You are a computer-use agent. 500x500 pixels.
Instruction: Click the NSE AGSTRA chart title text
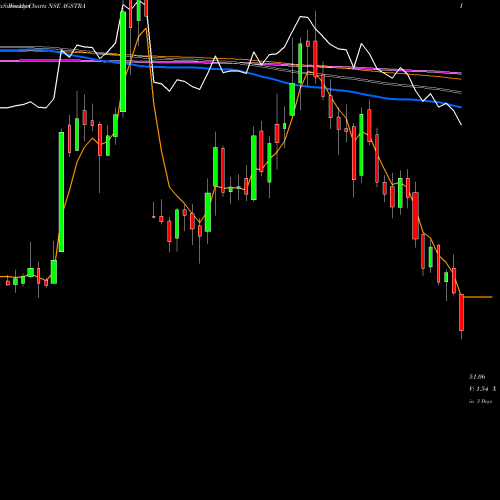43,6
